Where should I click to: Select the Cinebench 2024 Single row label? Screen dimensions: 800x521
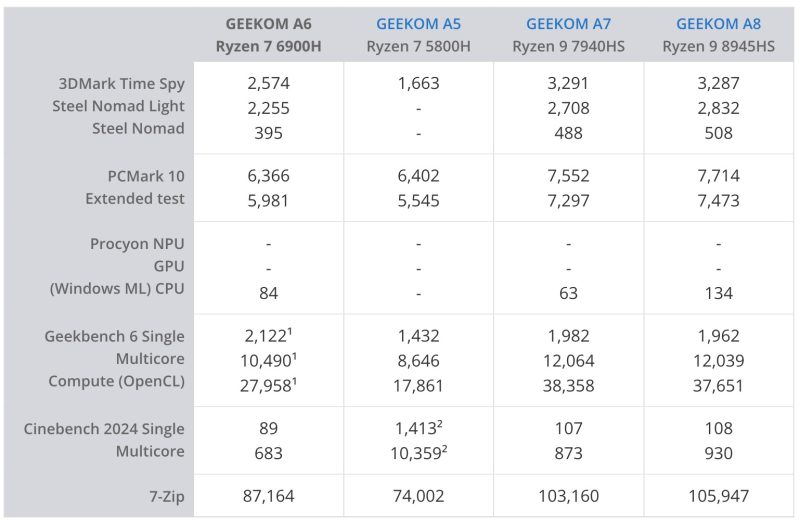click(x=105, y=429)
